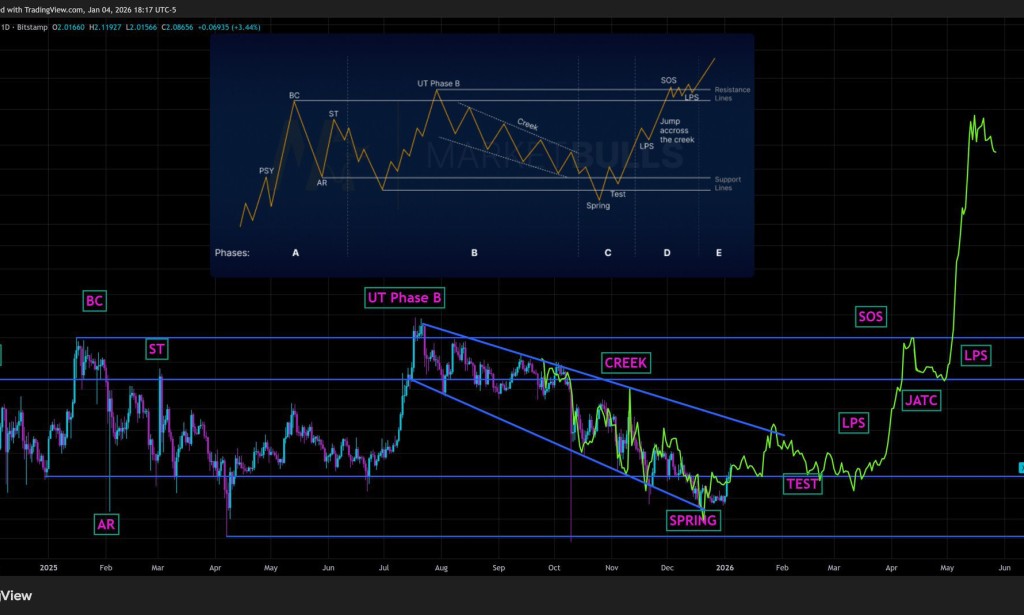Select the UT Phase B label
Viewport: 1024px width, 615px height.
click(x=405, y=297)
